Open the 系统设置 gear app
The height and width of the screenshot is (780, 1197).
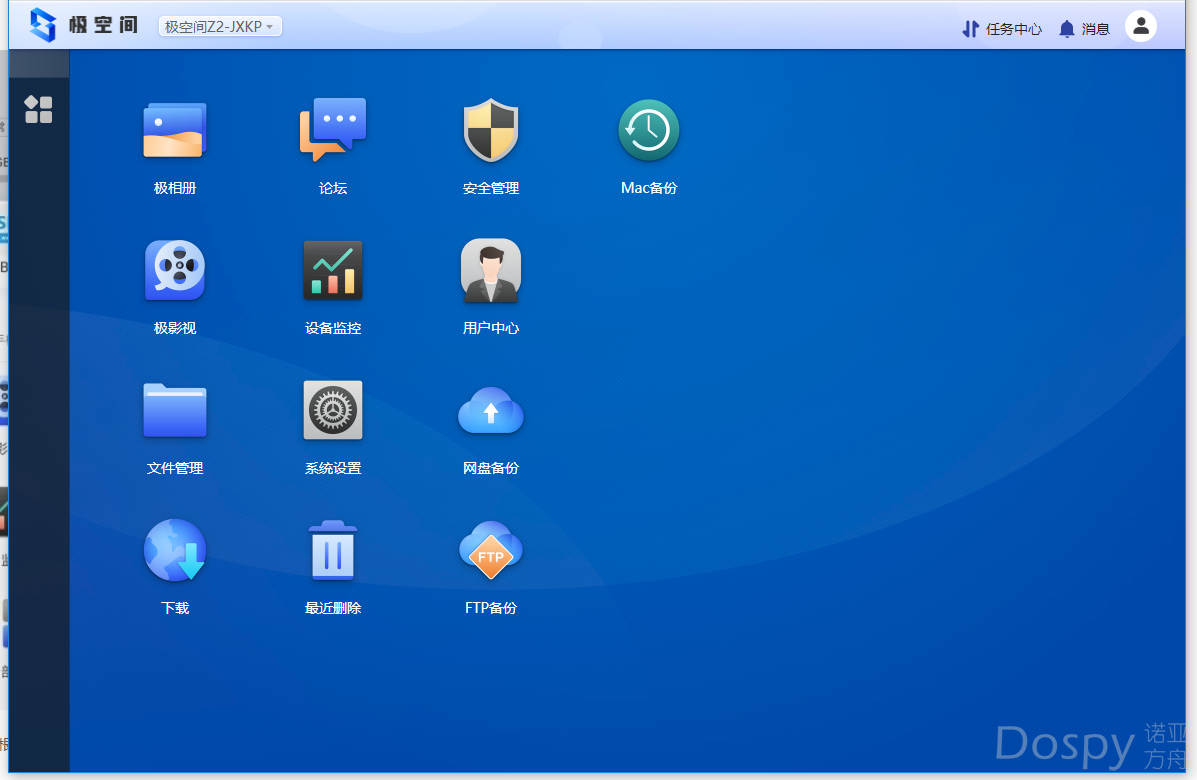[x=333, y=410]
